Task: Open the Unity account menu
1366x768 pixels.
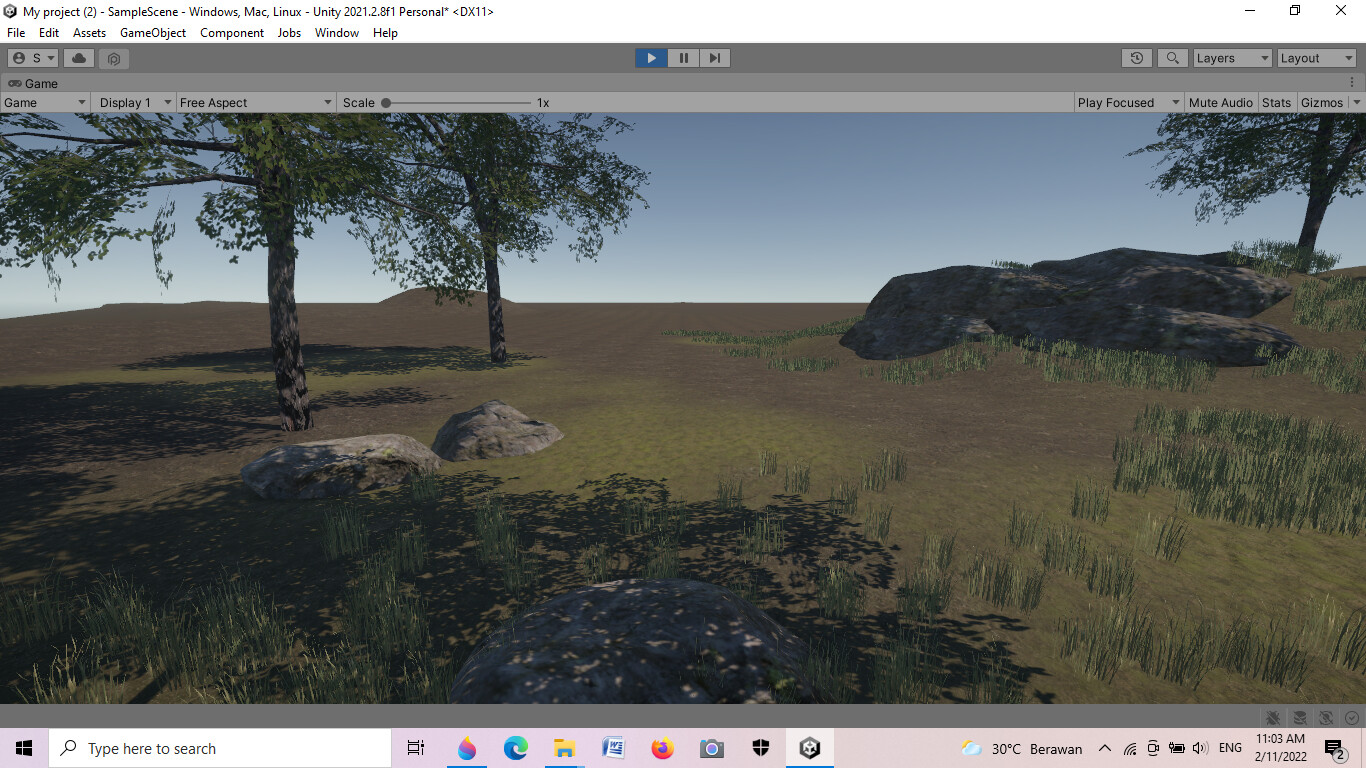Action: coord(31,57)
